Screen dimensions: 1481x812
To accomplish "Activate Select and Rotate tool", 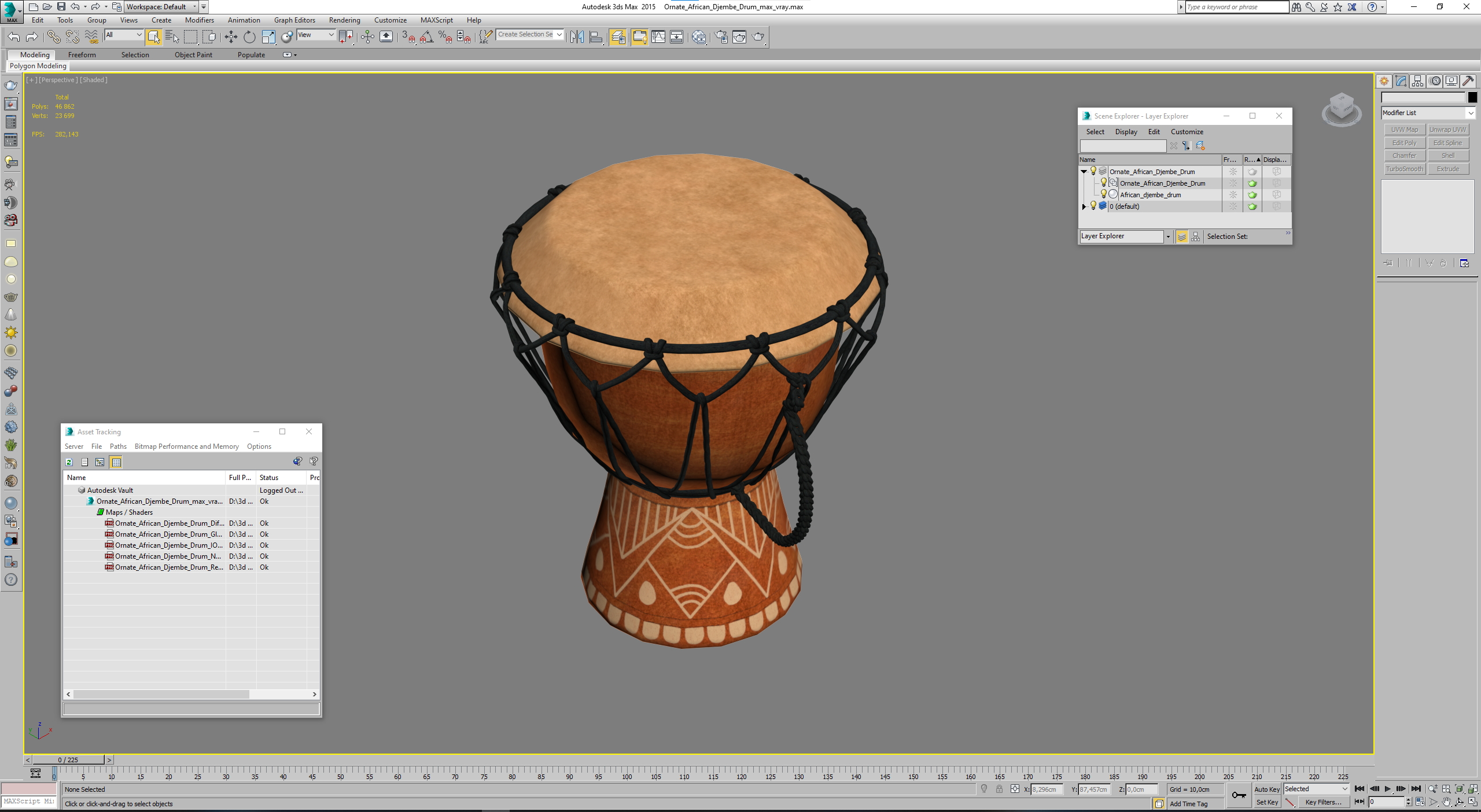I will (249, 37).
